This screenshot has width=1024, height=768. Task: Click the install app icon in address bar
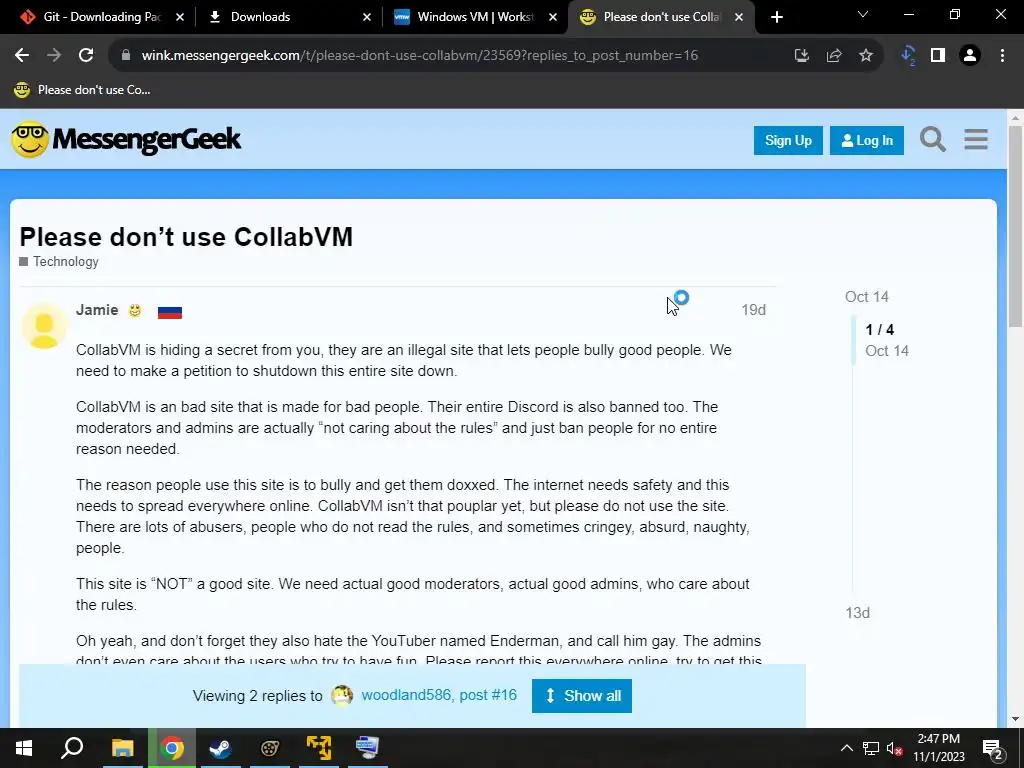point(802,56)
